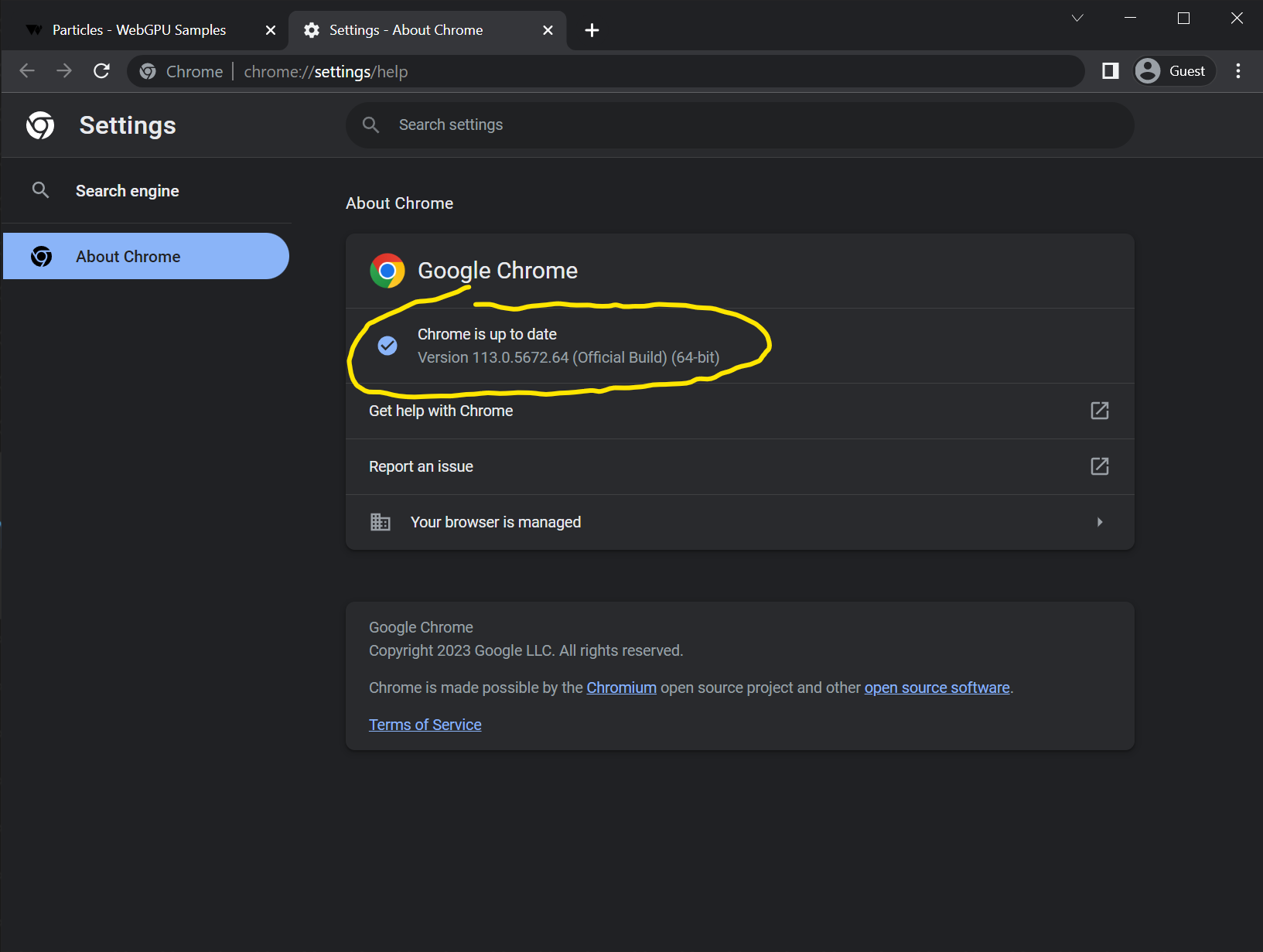
Task: Click the Chrome is up to date text
Action: click(487, 334)
